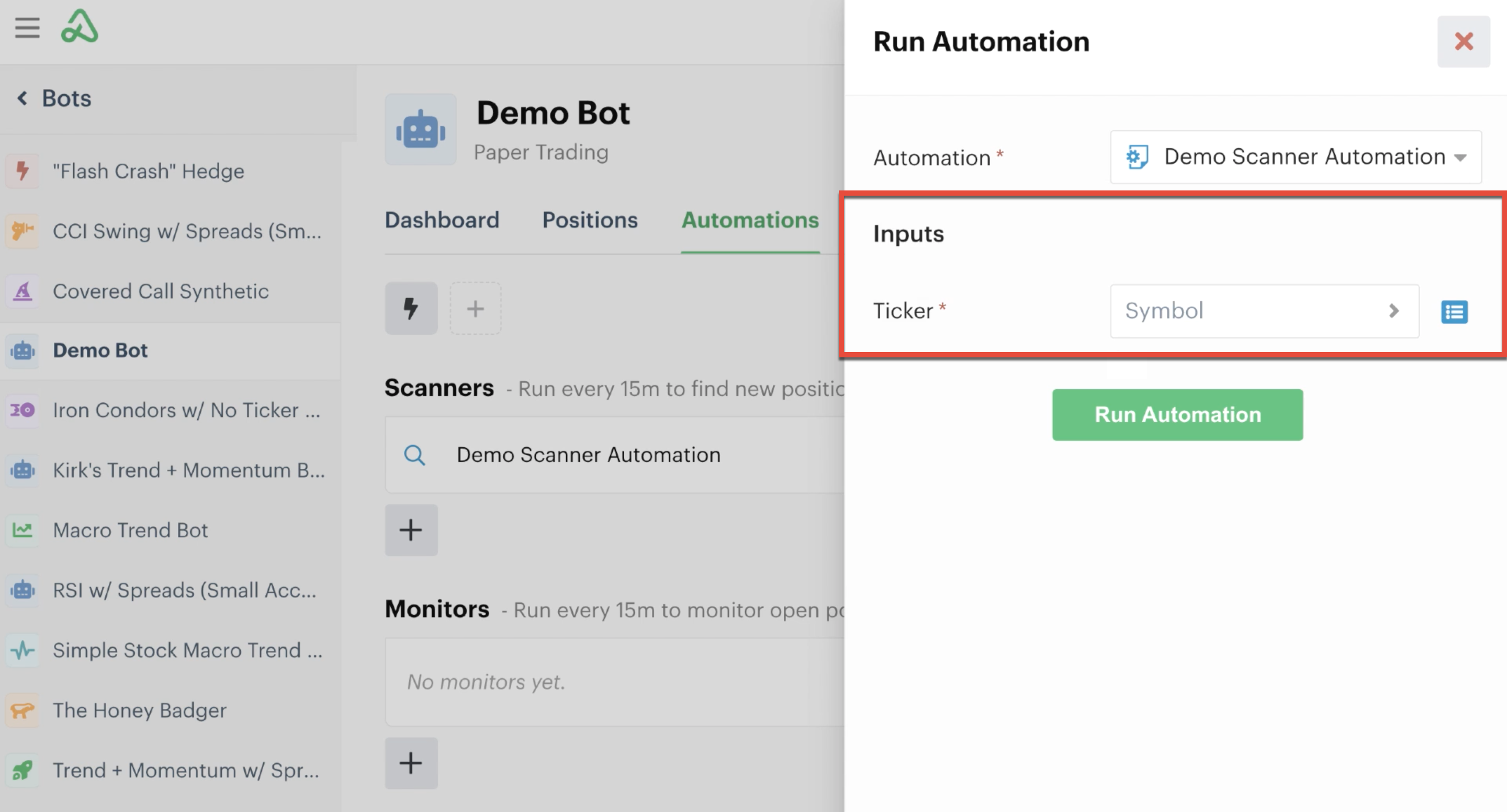
Task: Switch to the Dashboard tab
Action: click(442, 220)
